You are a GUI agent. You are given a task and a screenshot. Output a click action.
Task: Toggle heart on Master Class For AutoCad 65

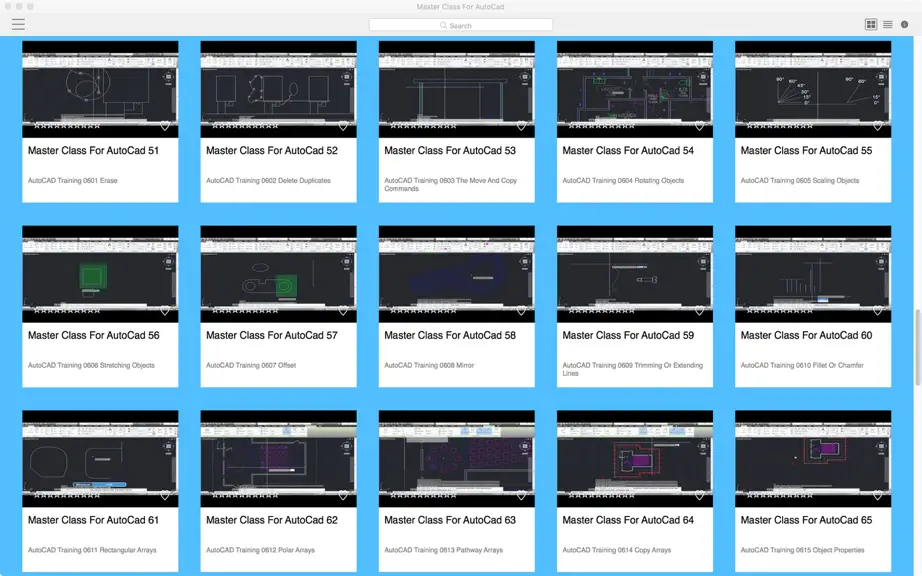pos(878,495)
